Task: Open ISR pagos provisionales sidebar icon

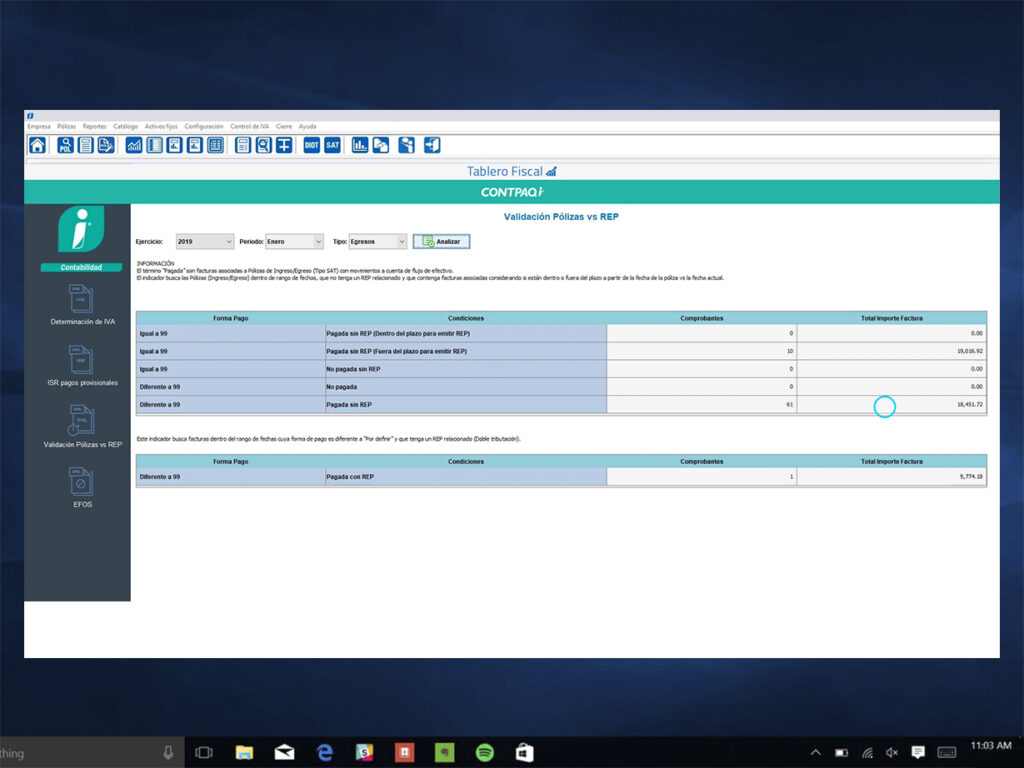Action: click(x=81, y=359)
